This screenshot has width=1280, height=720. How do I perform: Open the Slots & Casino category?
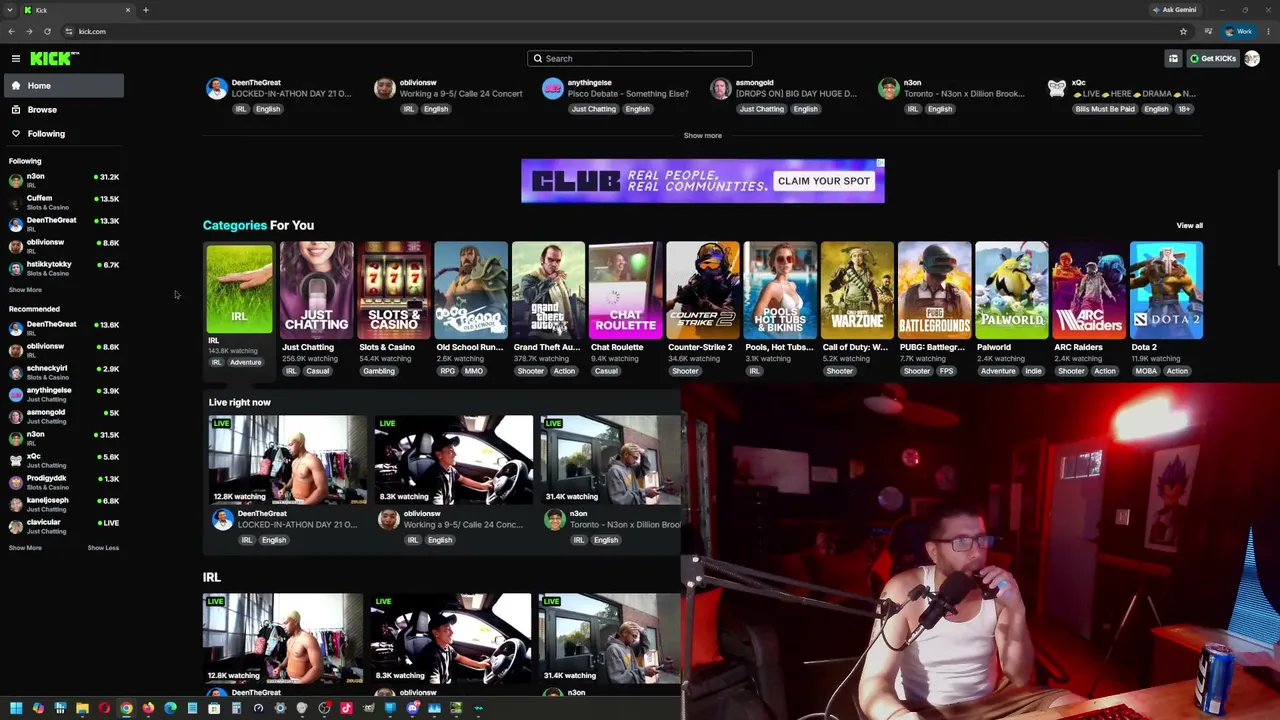(x=393, y=291)
